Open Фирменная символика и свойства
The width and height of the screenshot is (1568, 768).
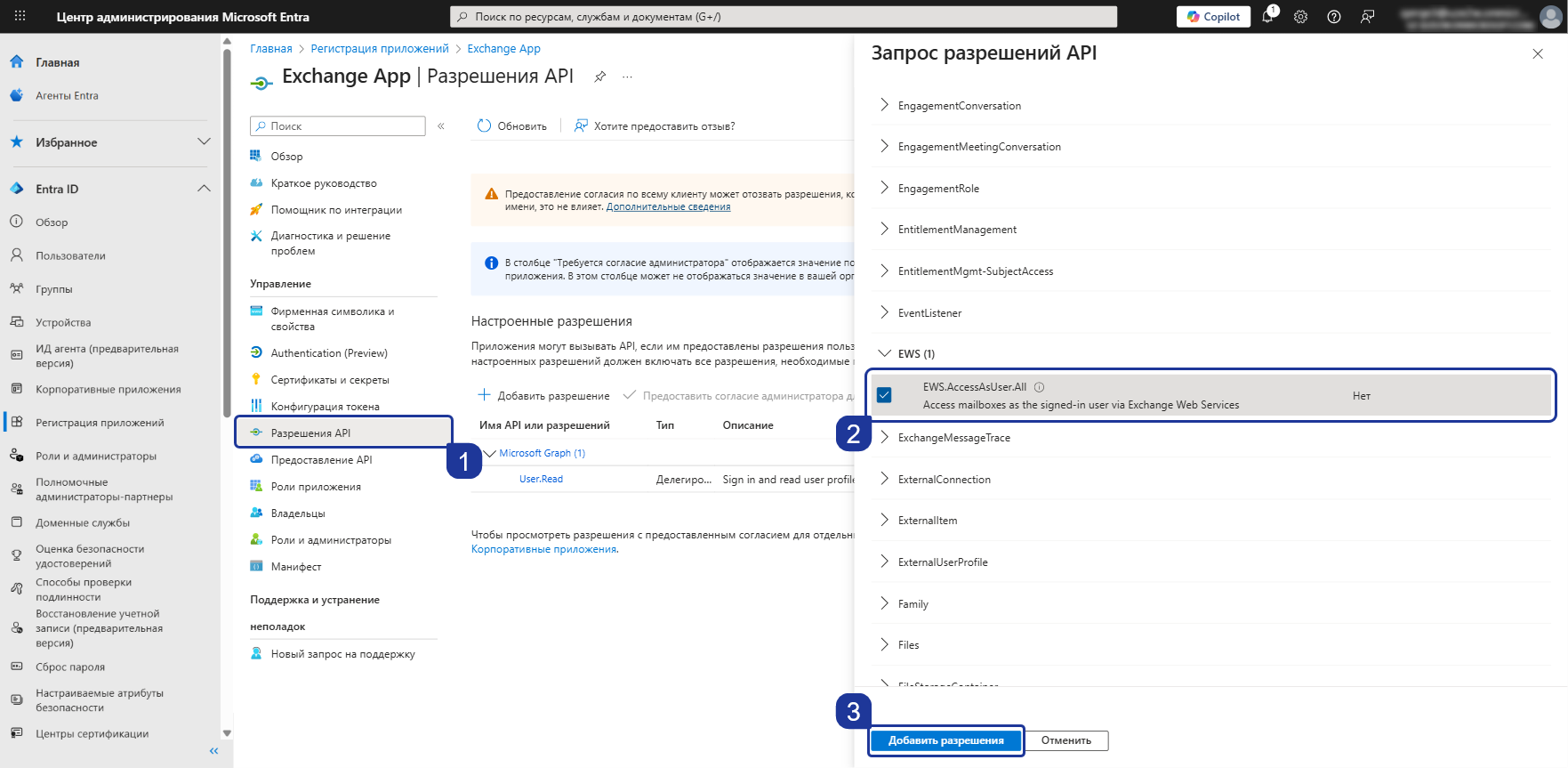tap(332, 319)
